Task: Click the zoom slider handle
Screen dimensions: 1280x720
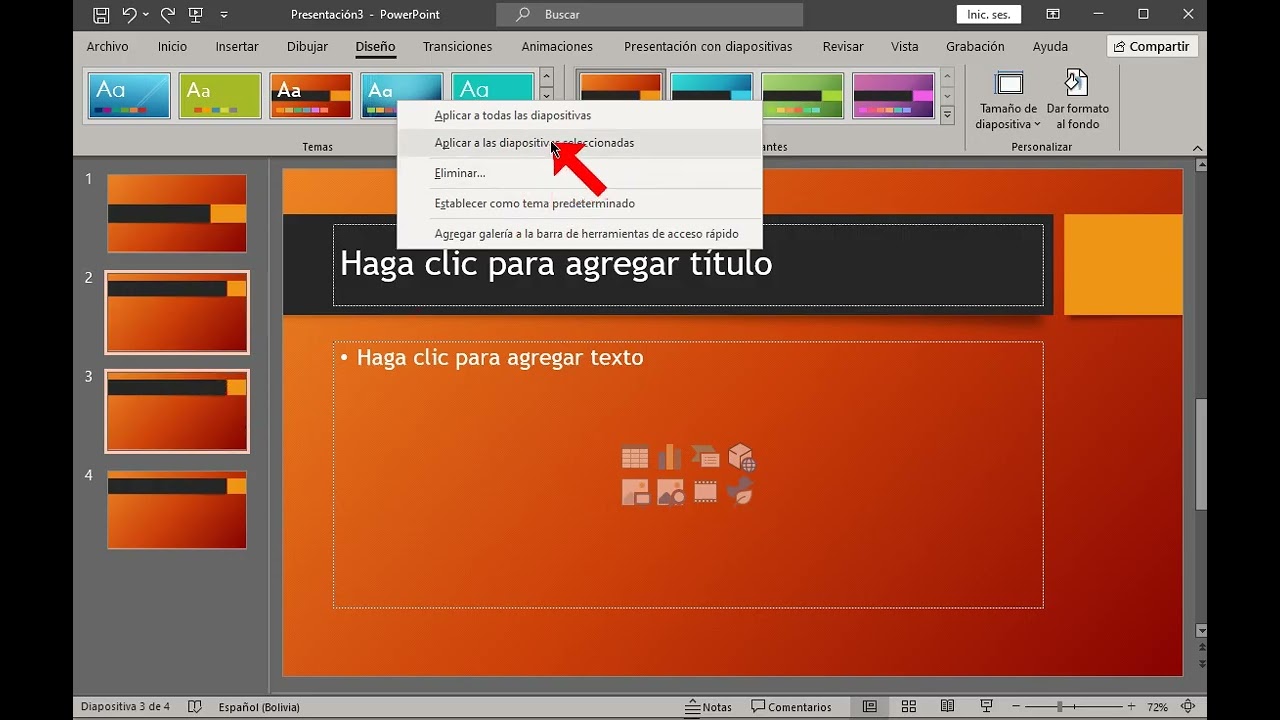Action: pos(1059,707)
